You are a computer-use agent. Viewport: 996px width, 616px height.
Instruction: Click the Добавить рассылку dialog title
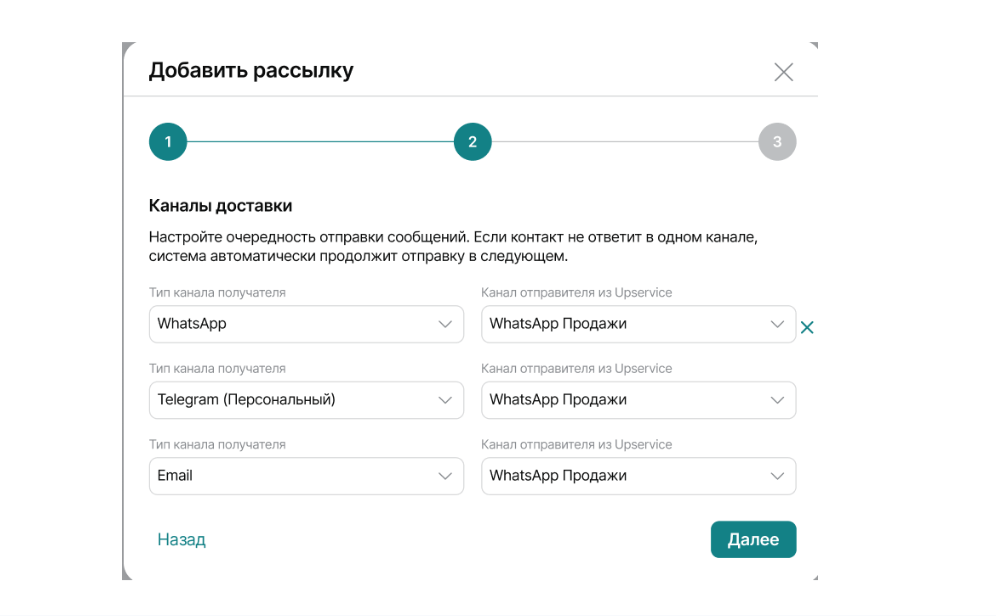251,71
